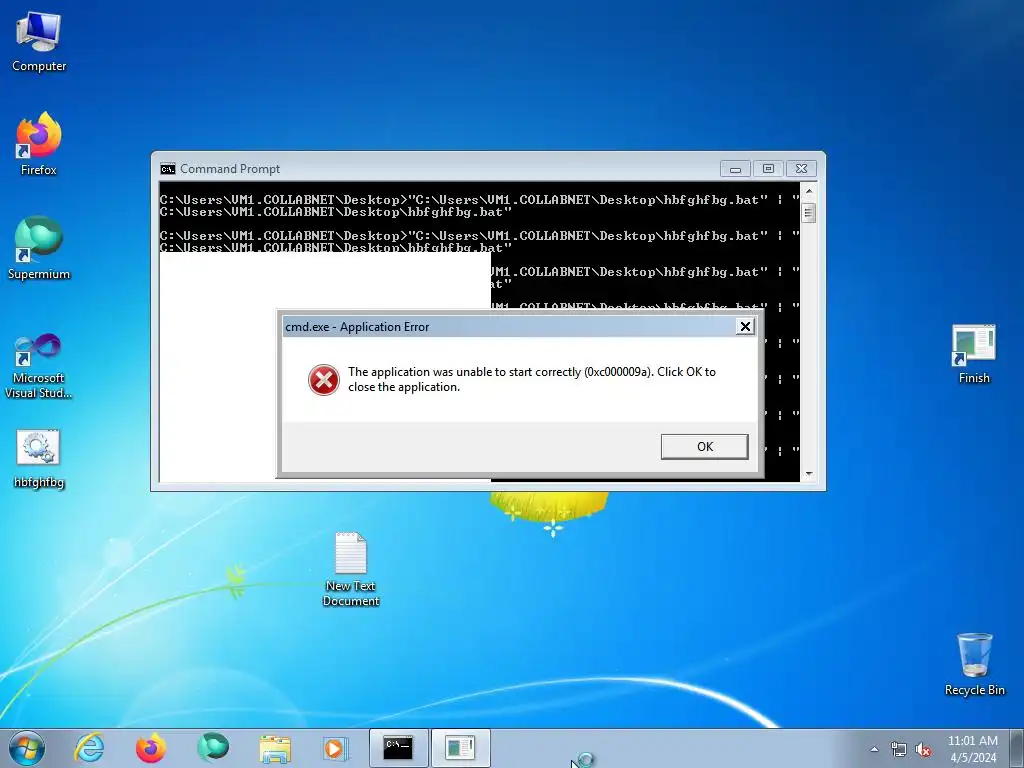Switch to the Finish app taskbar button
Viewport: 1024px width, 768px height.
[x=460, y=748]
